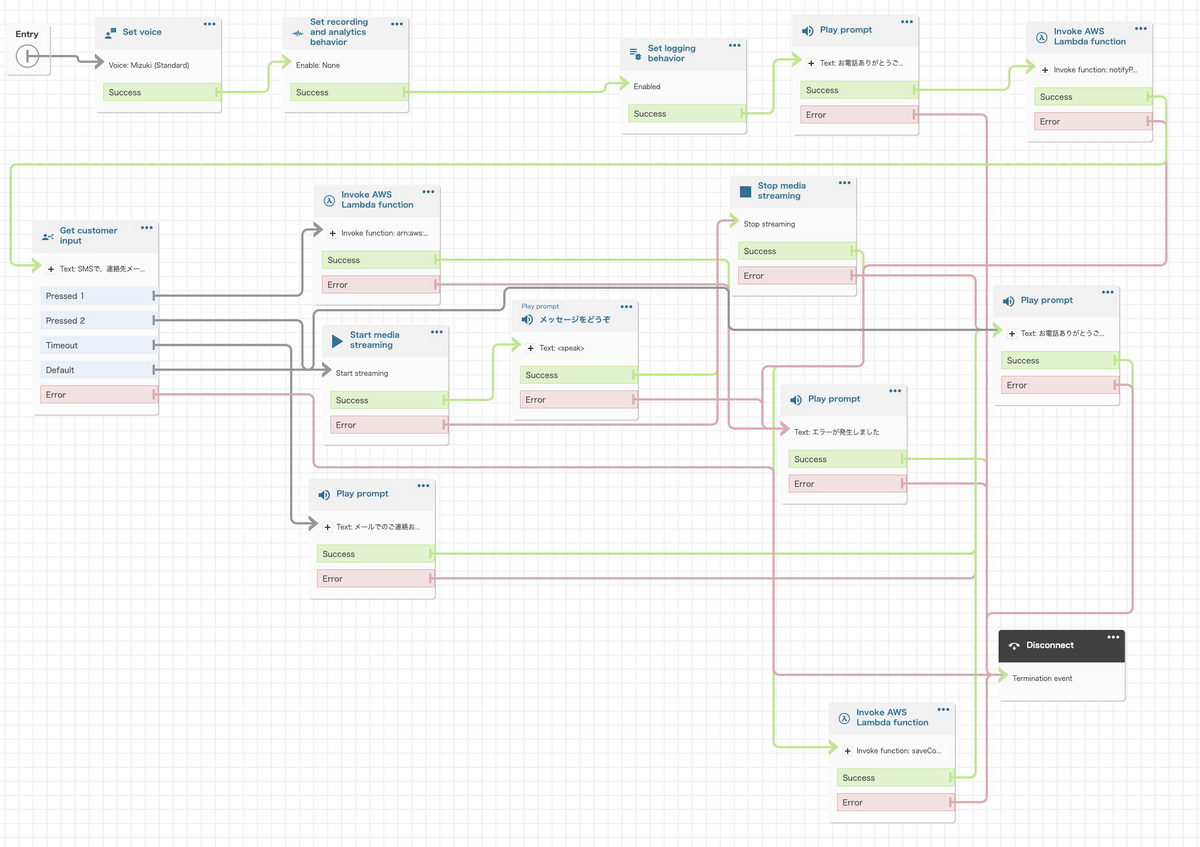Viewport: 1200px width, 847px height.
Task: Open three-dot menu on the saveCo Lambda block
Action: coord(943,709)
